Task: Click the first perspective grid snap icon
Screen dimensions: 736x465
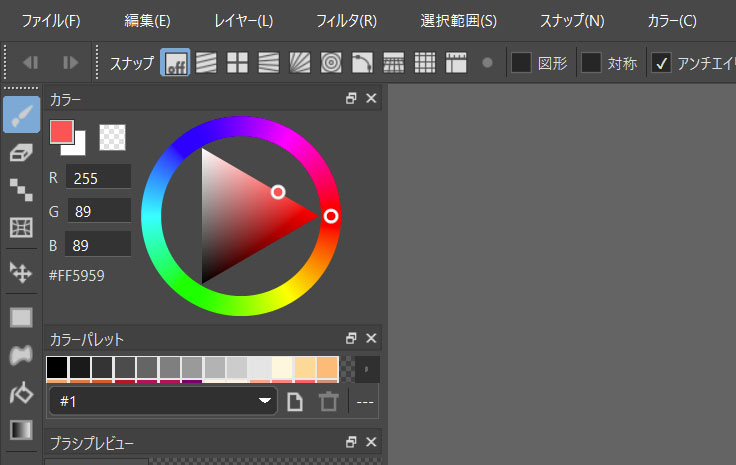Action: pyautogui.click(x=393, y=62)
